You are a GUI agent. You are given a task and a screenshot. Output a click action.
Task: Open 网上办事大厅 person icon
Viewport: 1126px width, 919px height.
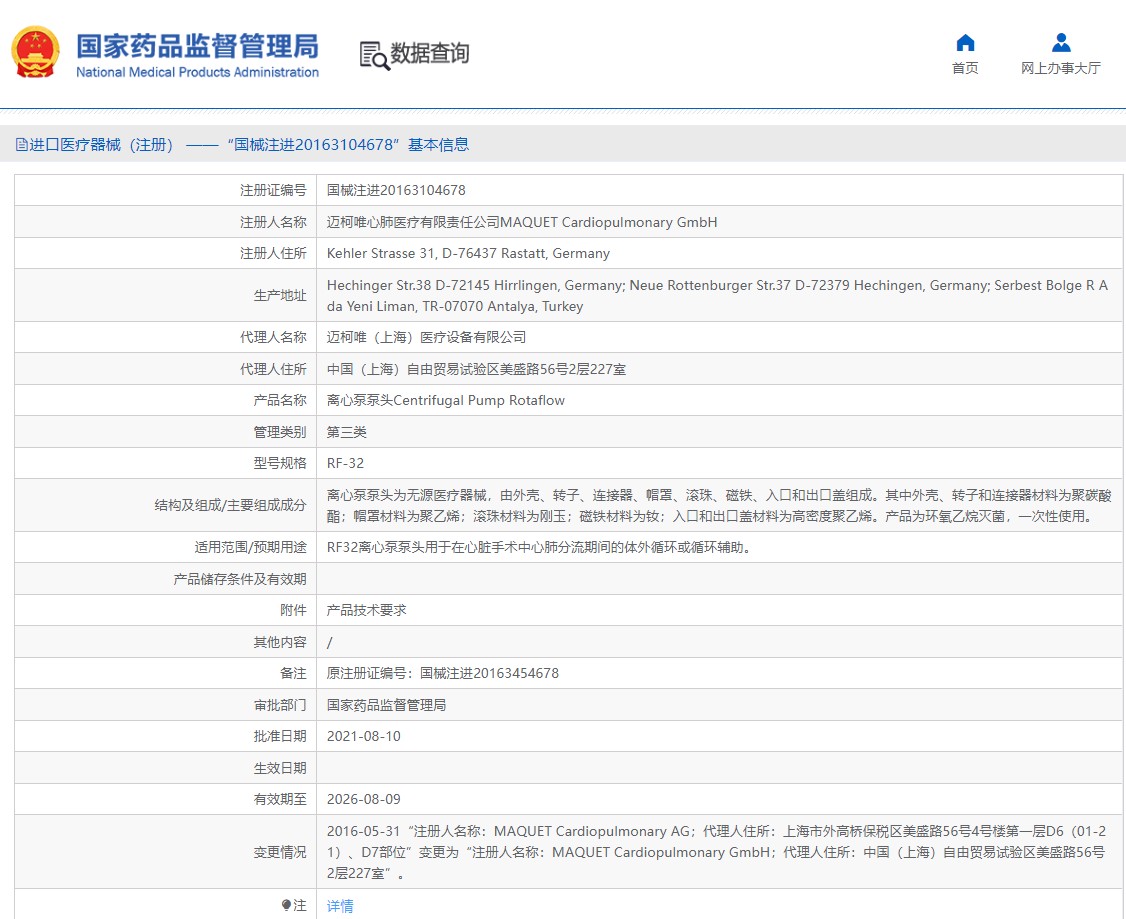pyautogui.click(x=1061, y=43)
